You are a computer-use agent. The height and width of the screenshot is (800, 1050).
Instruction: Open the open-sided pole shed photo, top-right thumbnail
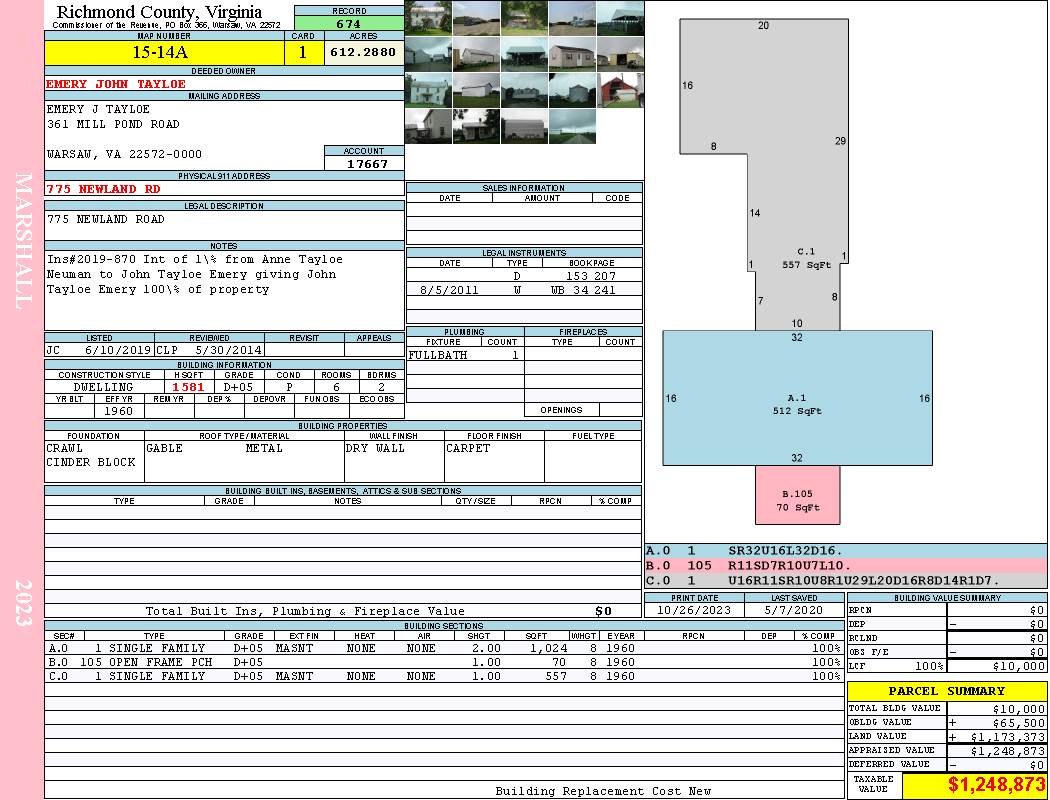click(620, 17)
